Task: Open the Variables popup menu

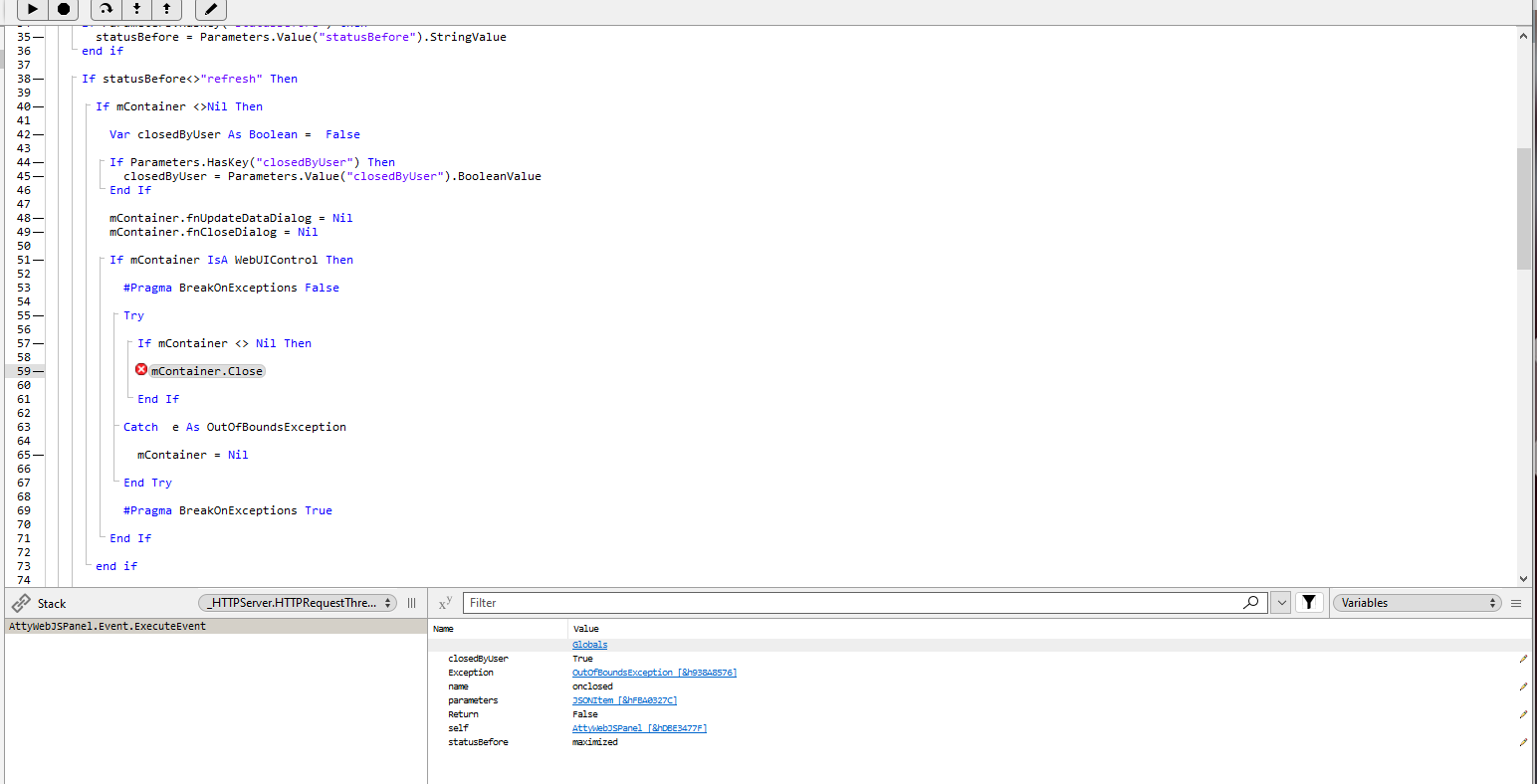Action: pyautogui.click(x=1417, y=603)
